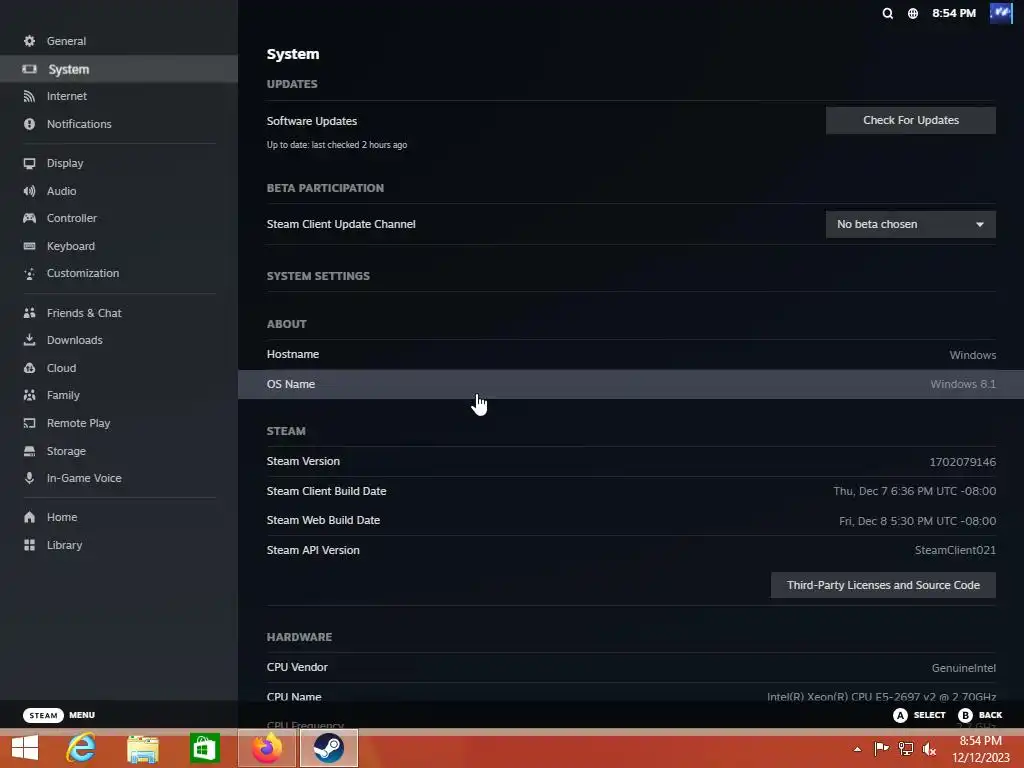
Task: Select the Steam Version row
Action: (631, 462)
